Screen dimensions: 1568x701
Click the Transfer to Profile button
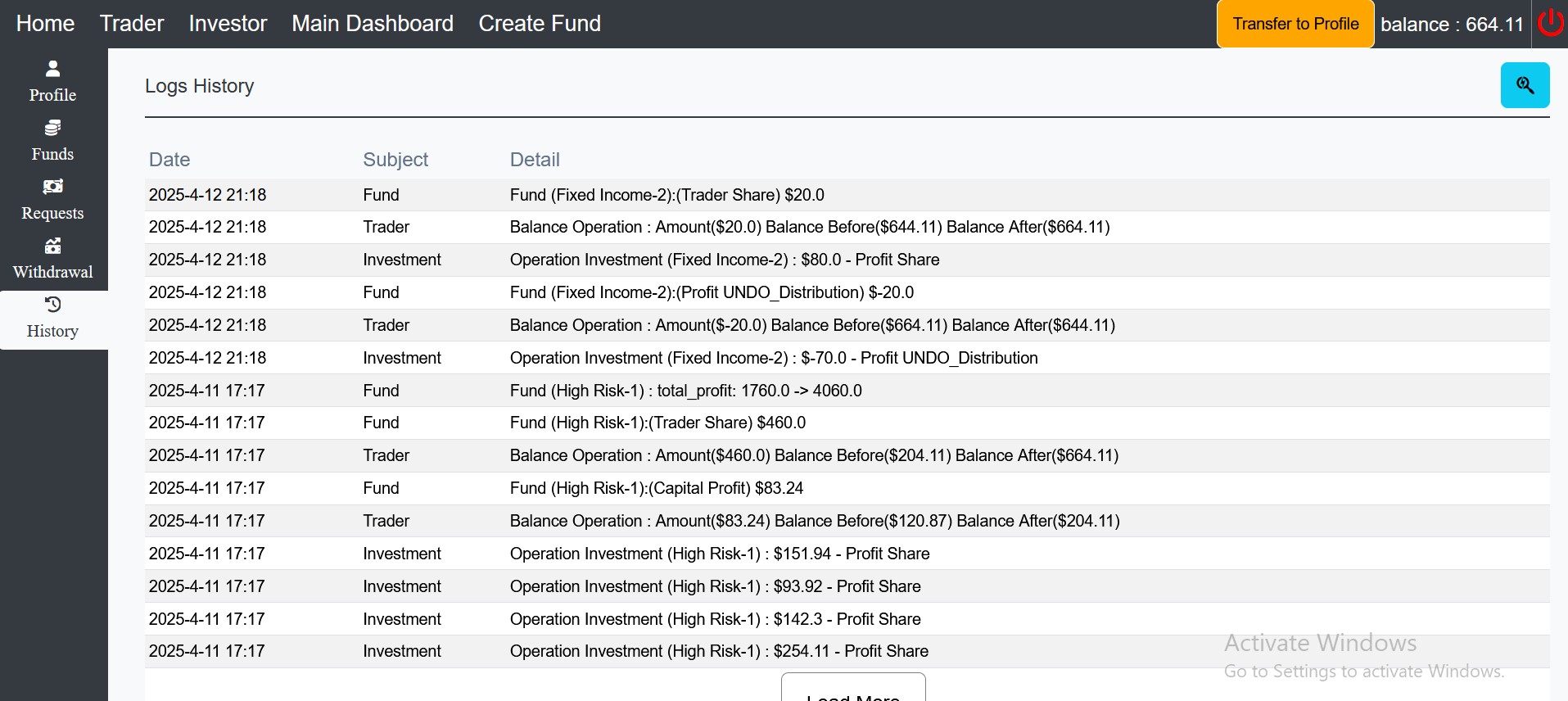(1295, 24)
